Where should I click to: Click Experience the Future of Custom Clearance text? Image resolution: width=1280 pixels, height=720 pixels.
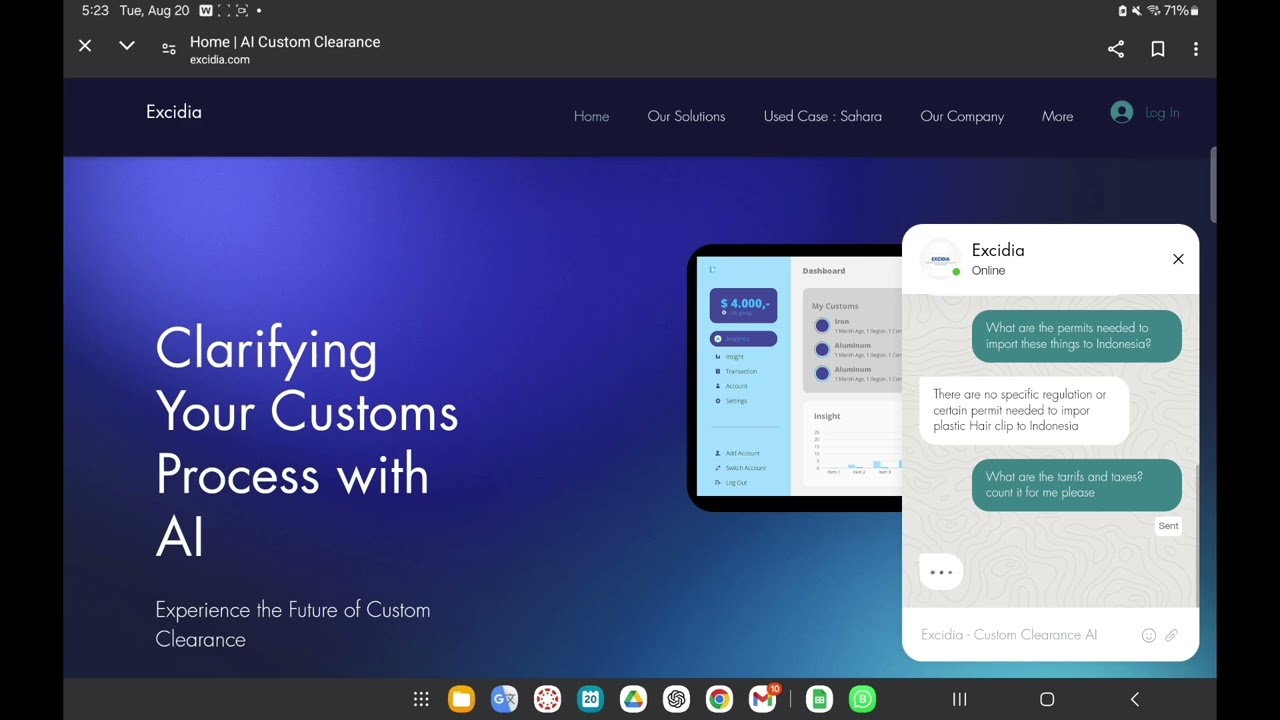[293, 624]
